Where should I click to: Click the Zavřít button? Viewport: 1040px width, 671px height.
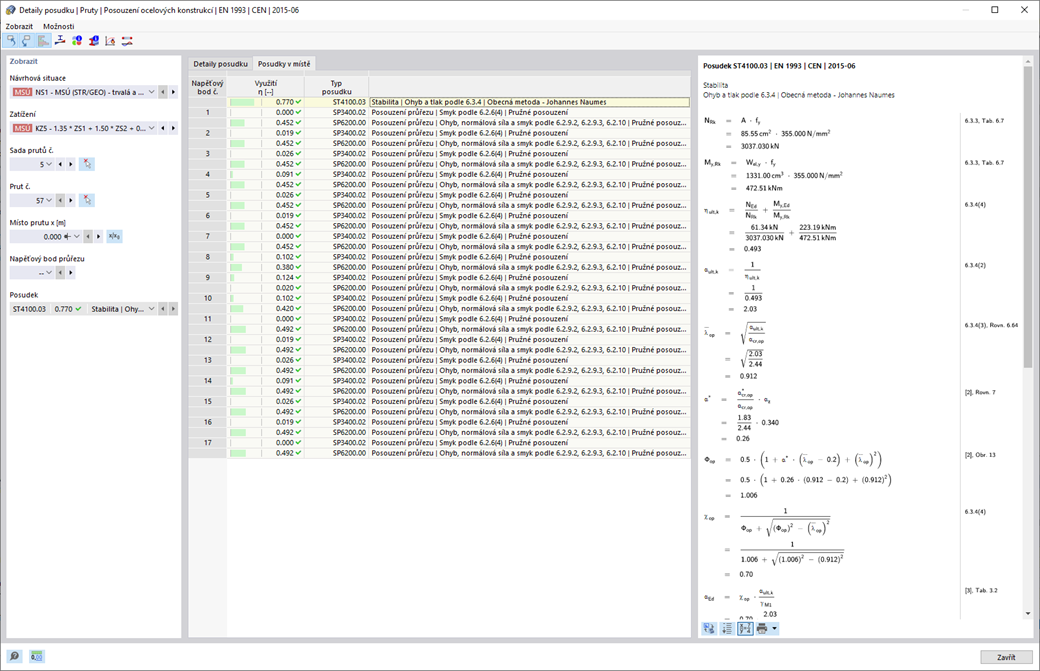pyautogui.click(x=1006, y=657)
